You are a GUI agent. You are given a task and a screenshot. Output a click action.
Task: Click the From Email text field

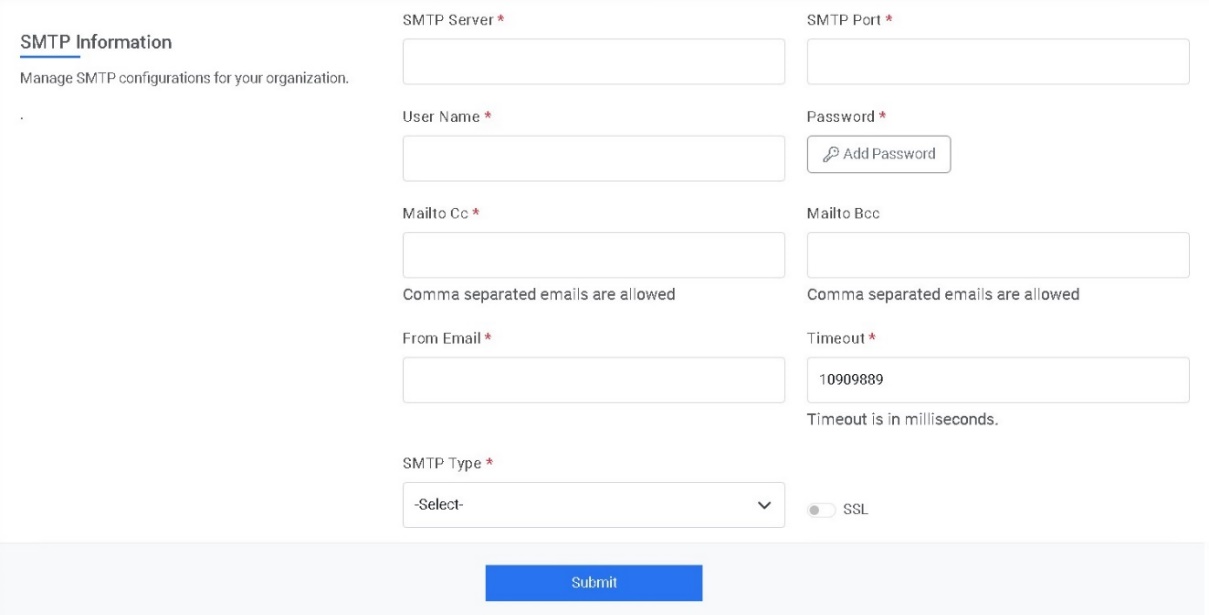coord(593,380)
